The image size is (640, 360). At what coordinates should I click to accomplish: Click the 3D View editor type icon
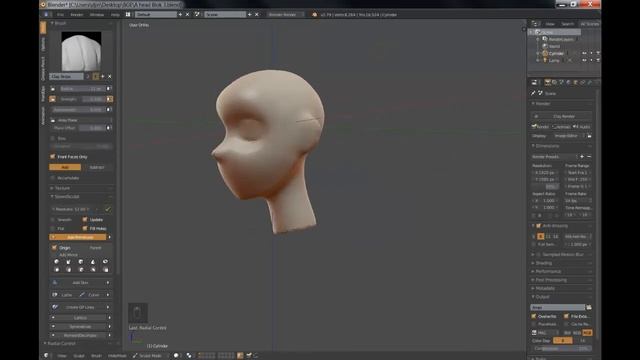pyautogui.click(x=46, y=356)
